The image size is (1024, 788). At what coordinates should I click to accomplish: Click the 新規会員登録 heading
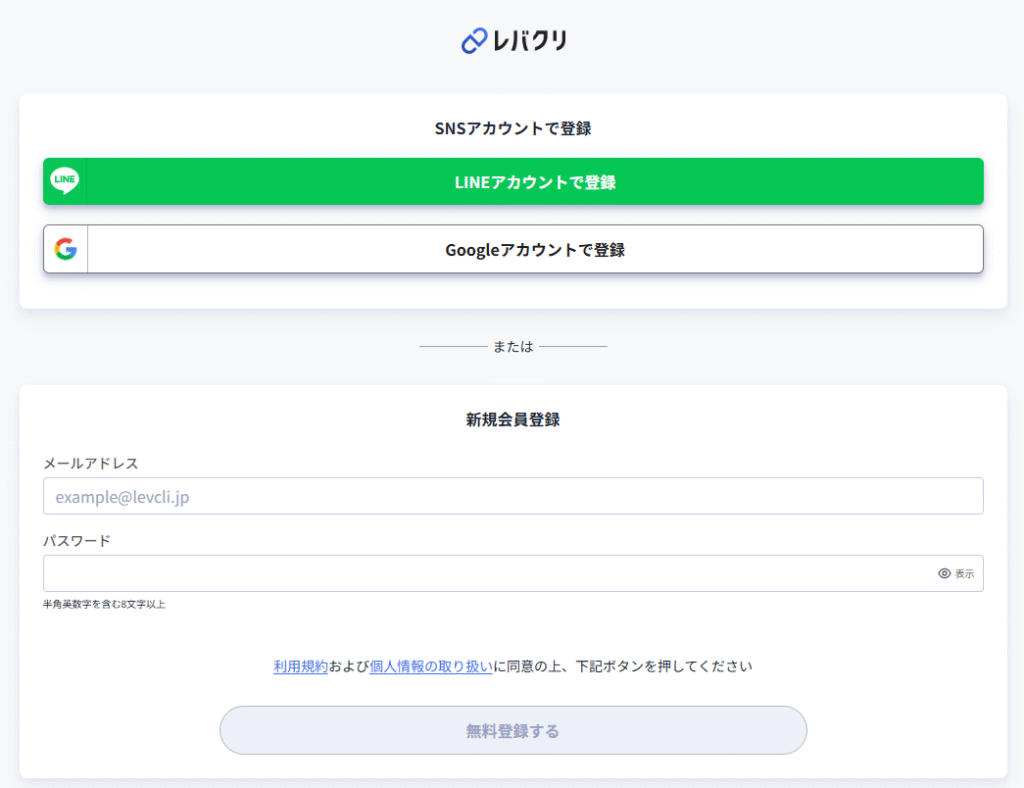click(513, 419)
